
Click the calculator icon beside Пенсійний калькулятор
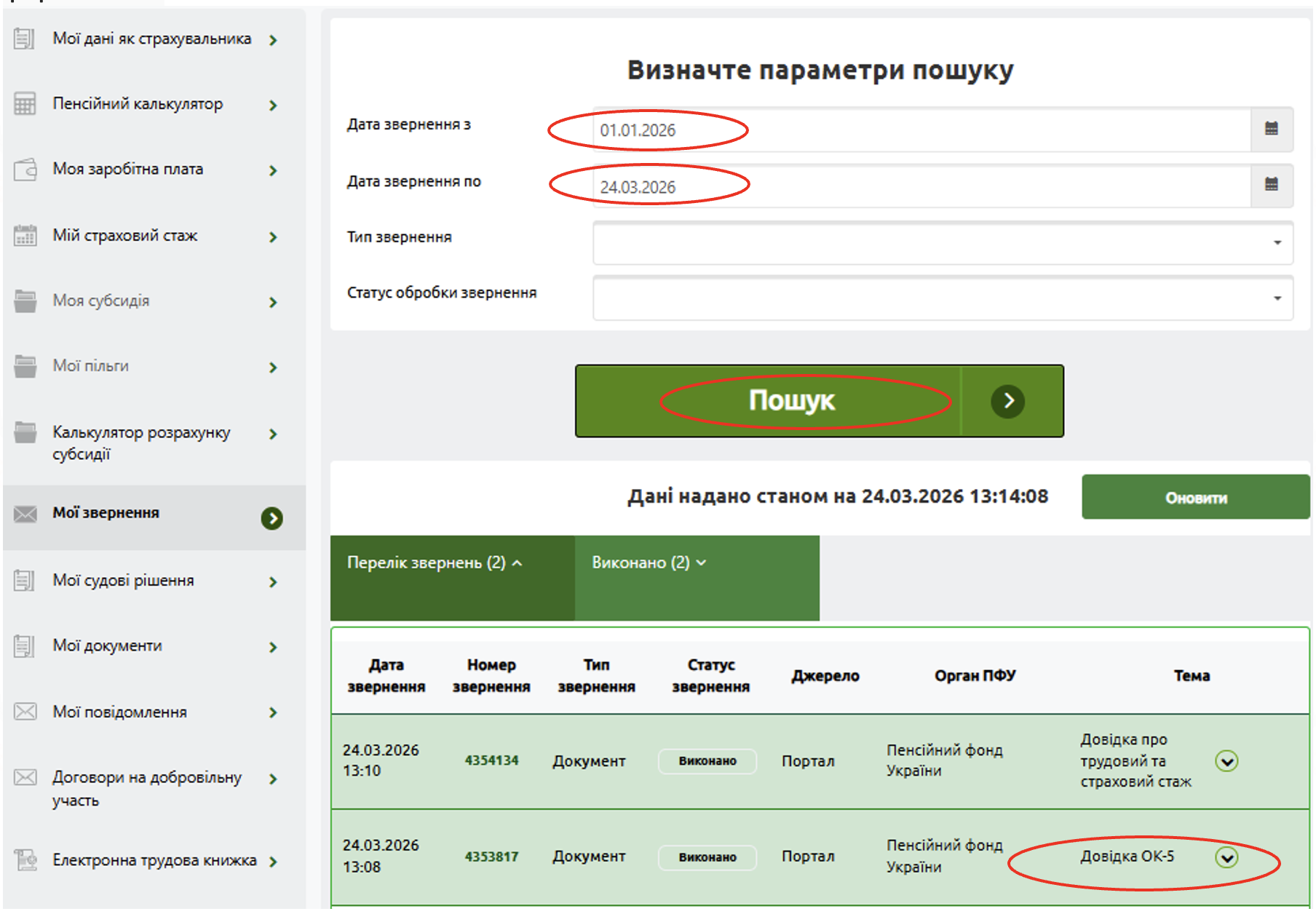(25, 104)
